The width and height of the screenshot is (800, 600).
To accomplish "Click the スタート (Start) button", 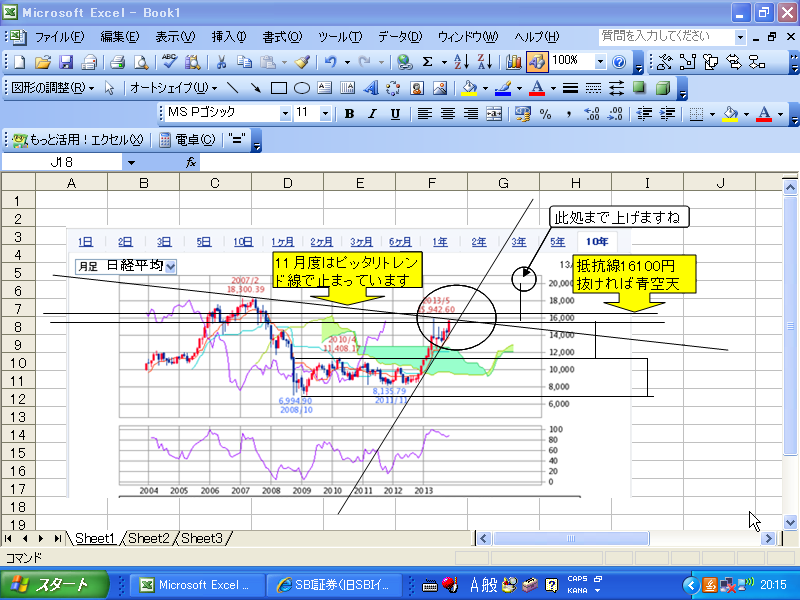I will click(50, 585).
